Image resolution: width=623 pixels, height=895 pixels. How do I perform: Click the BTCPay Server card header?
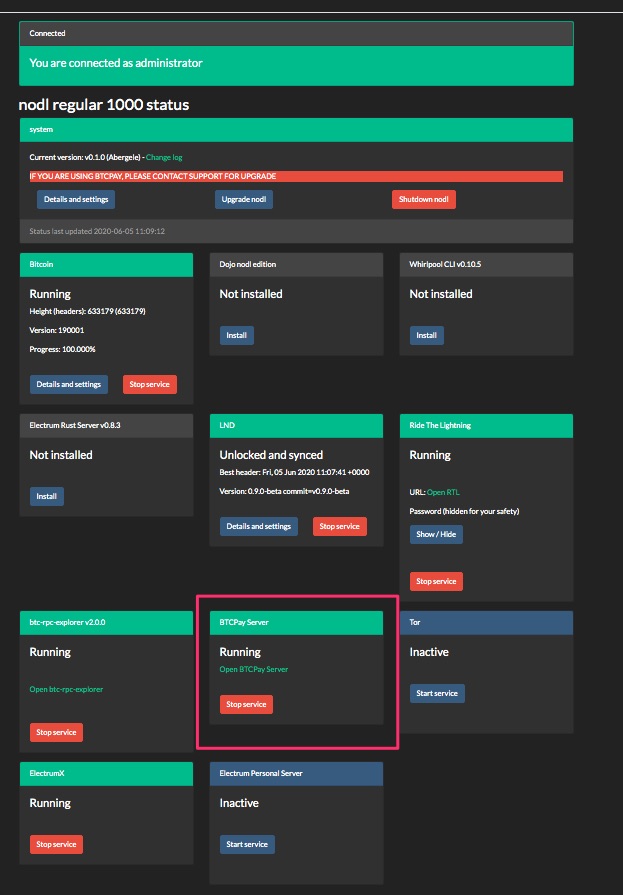click(296, 622)
